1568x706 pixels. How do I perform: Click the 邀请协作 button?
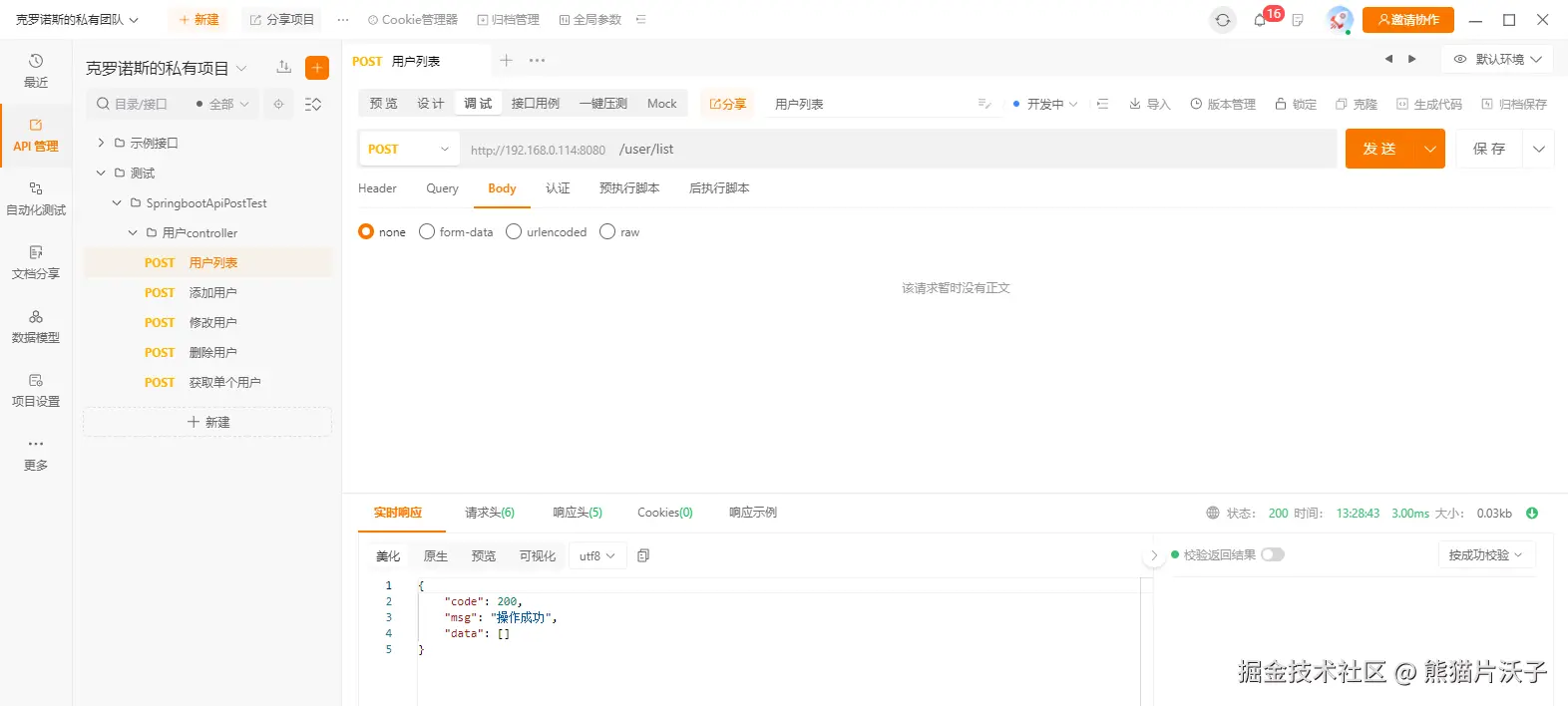(1408, 20)
